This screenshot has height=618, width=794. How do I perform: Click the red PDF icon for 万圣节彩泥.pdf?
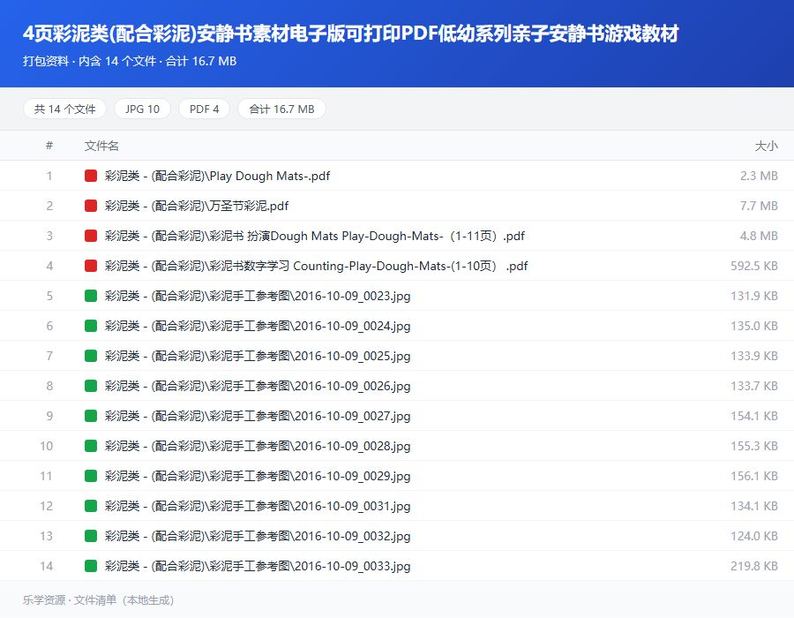[x=91, y=206]
